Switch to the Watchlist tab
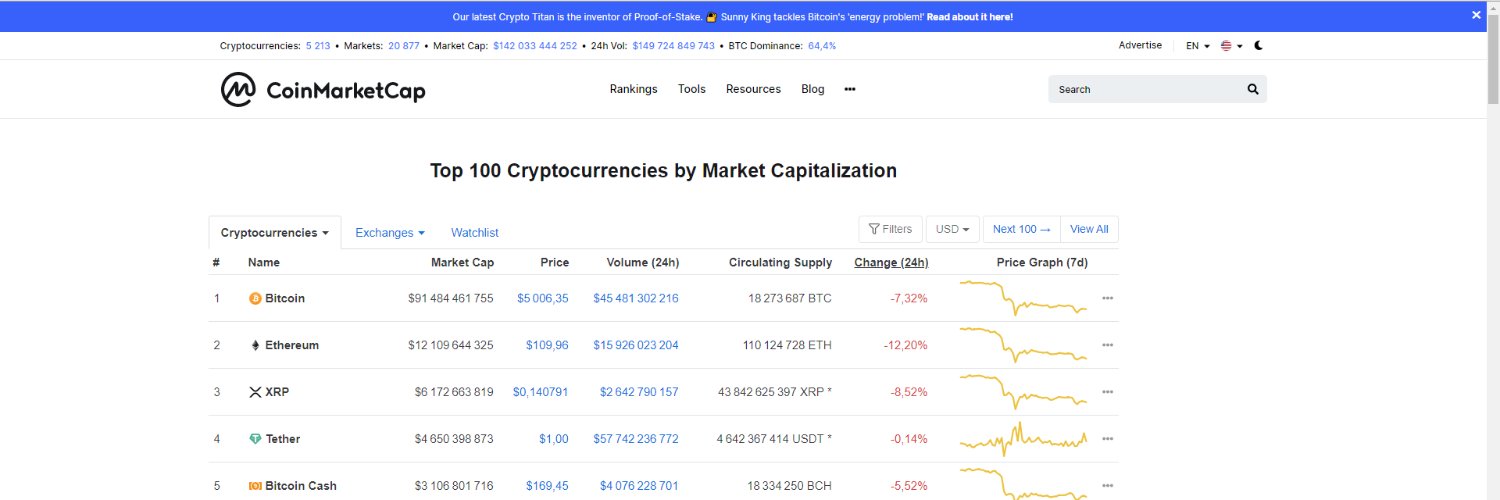Image resolution: width=1500 pixels, height=500 pixels. coord(475,233)
